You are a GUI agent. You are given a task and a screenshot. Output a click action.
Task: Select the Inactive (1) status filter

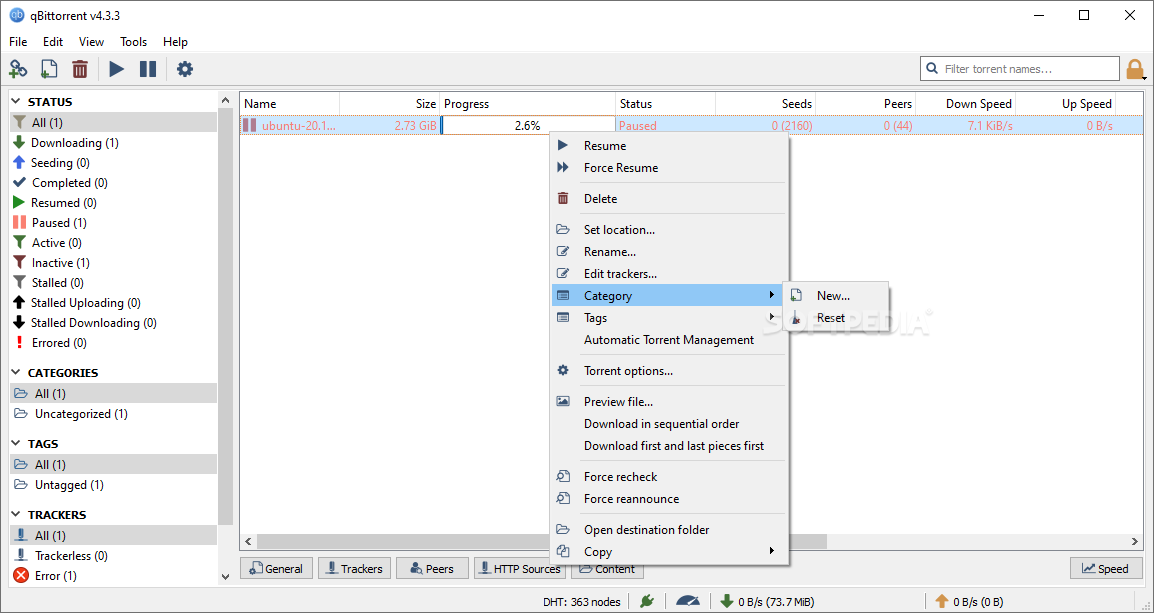114,263
